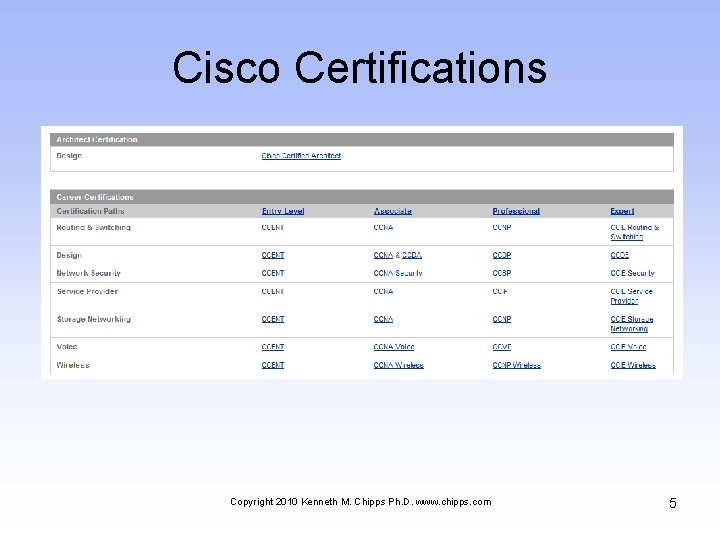Image resolution: width=720 pixels, height=540 pixels.
Task: Click the Certification Paths column label
Action: pos(90,211)
